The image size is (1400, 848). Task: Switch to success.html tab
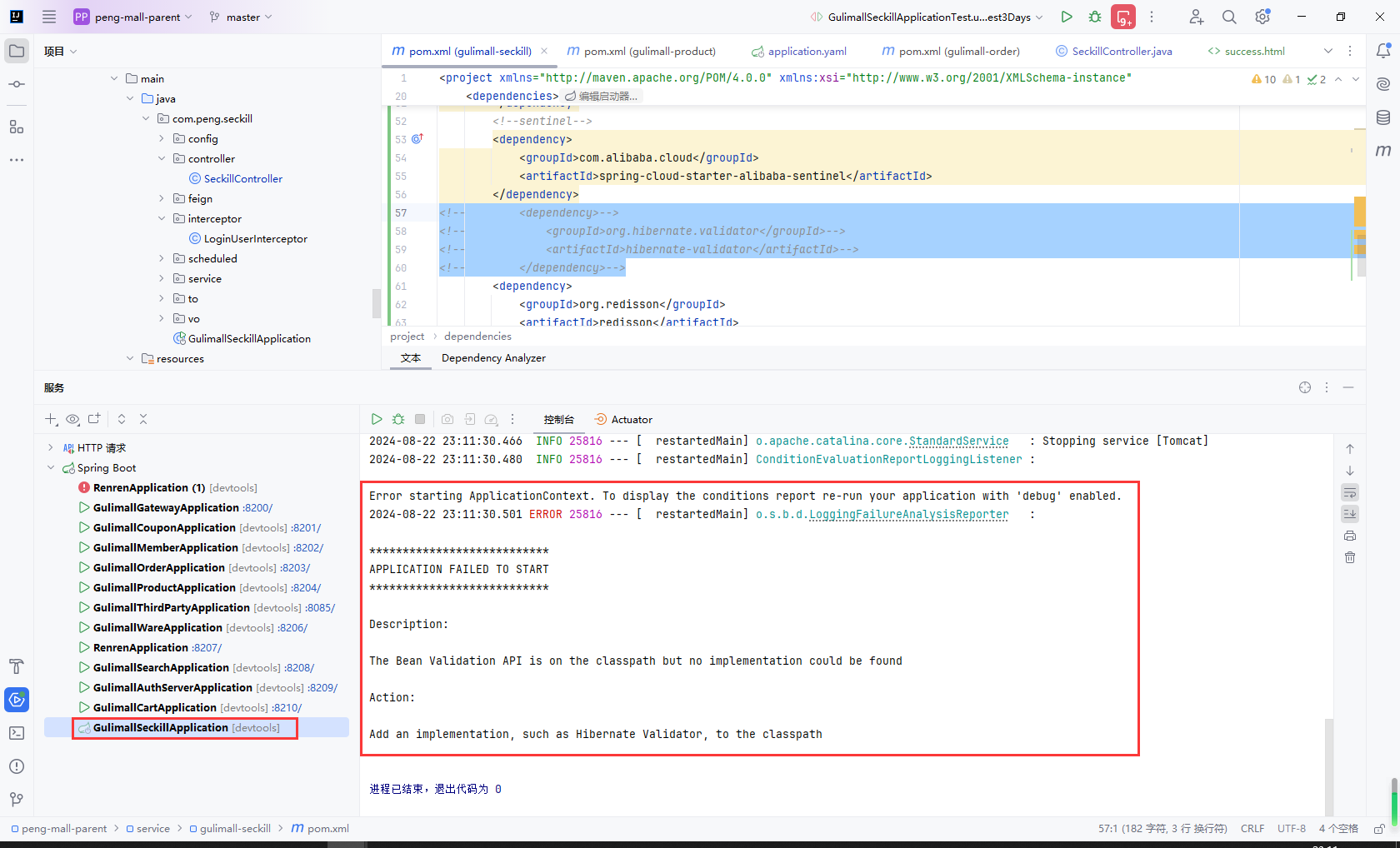(x=1246, y=51)
